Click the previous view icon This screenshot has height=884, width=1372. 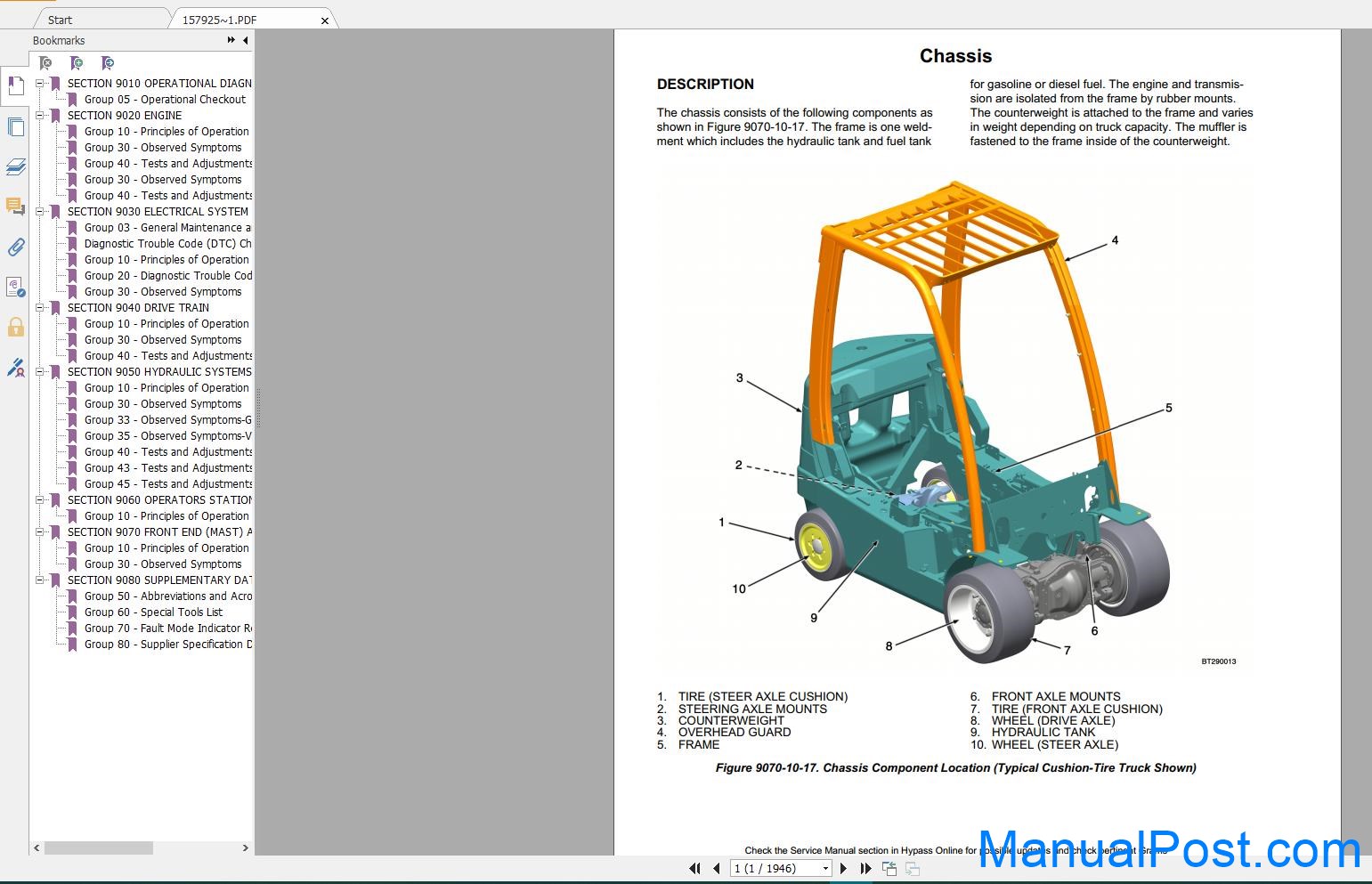tap(889, 868)
